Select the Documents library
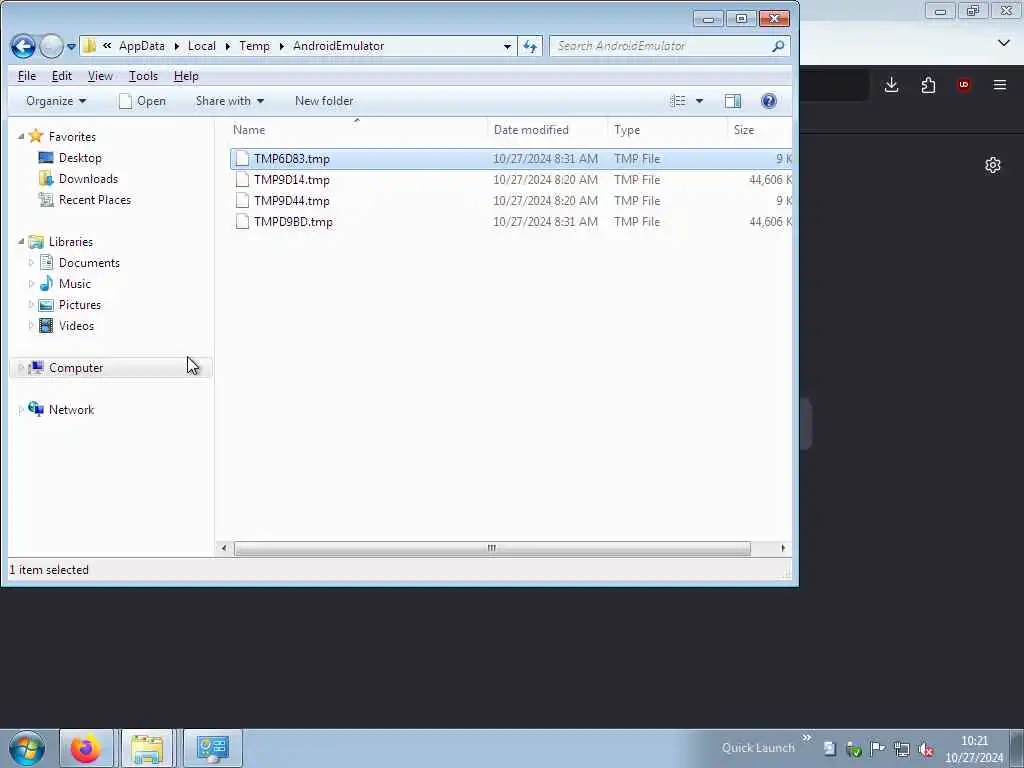Screen dimensions: 1024x768 tap(89, 263)
